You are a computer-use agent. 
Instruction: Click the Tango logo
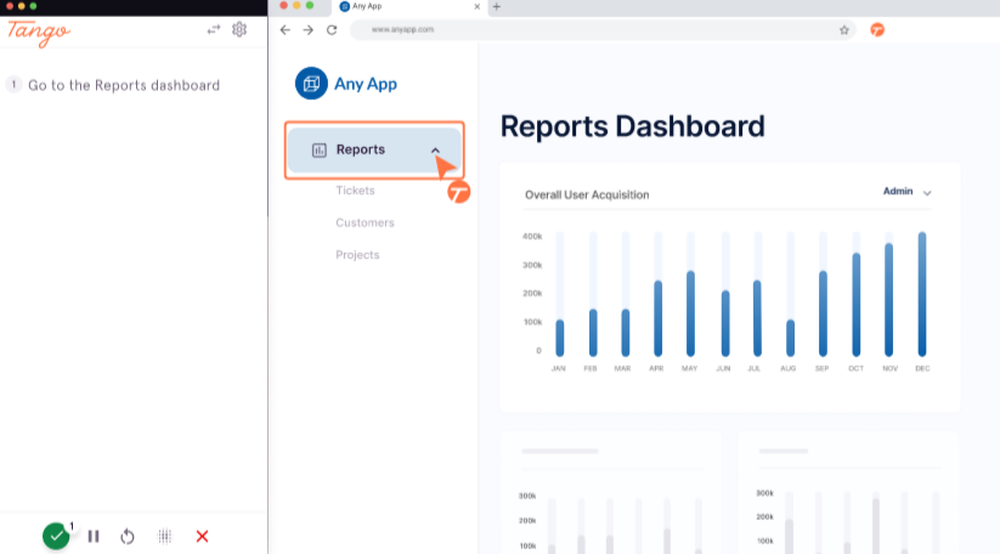click(39, 33)
